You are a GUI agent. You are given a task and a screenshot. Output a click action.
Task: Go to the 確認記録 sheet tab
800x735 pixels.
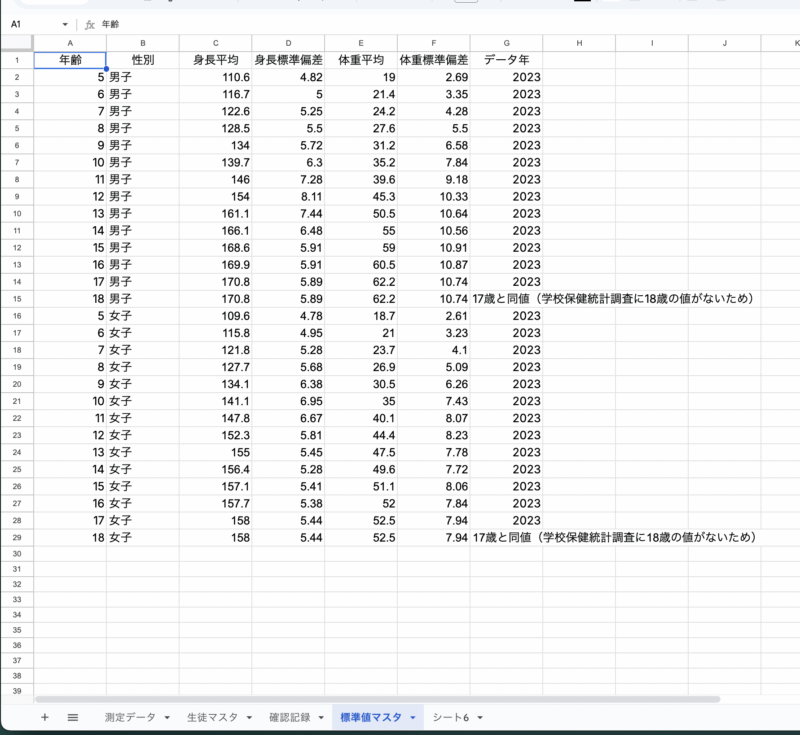pyautogui.click(x=290, y=718)
